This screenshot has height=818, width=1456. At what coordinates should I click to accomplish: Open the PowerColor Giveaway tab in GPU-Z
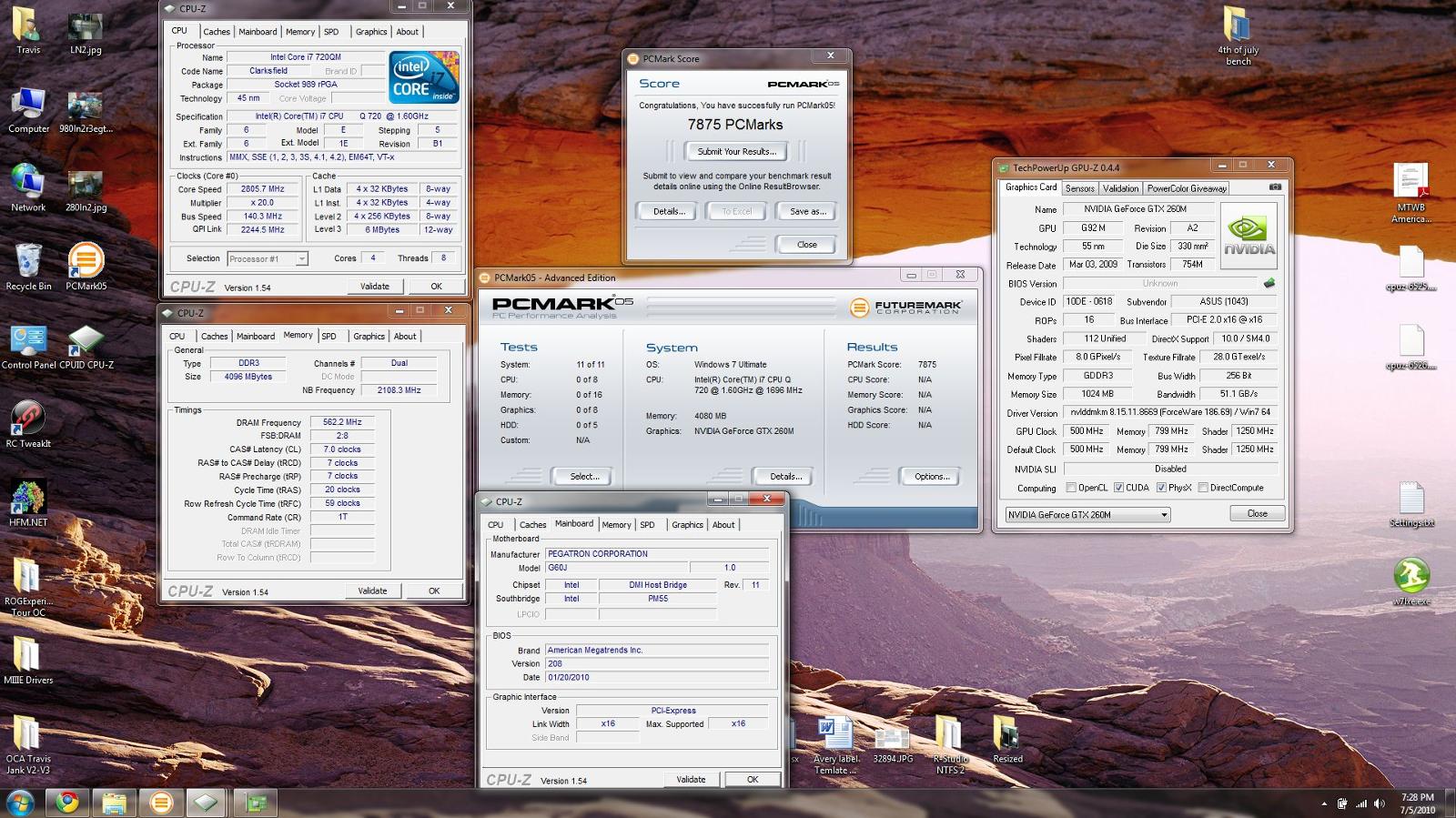[1186, 188]
